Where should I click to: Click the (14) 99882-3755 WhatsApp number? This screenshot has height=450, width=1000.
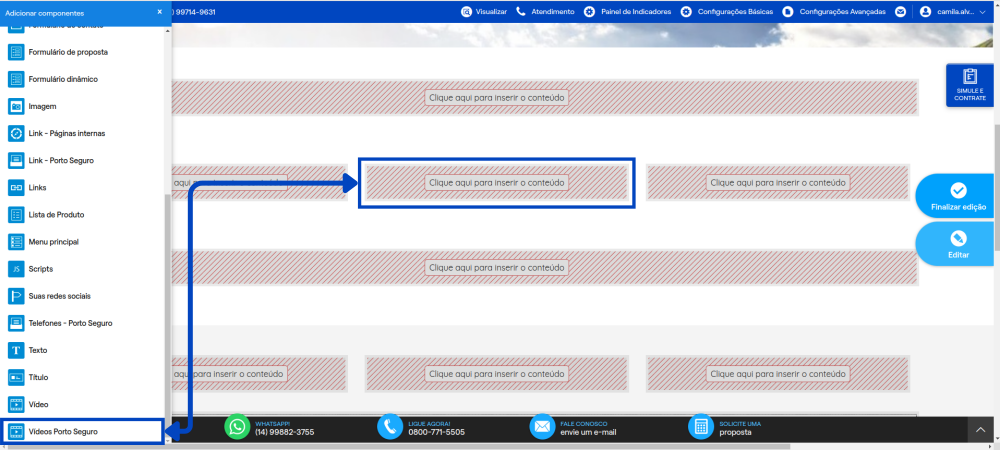point(284,432)
